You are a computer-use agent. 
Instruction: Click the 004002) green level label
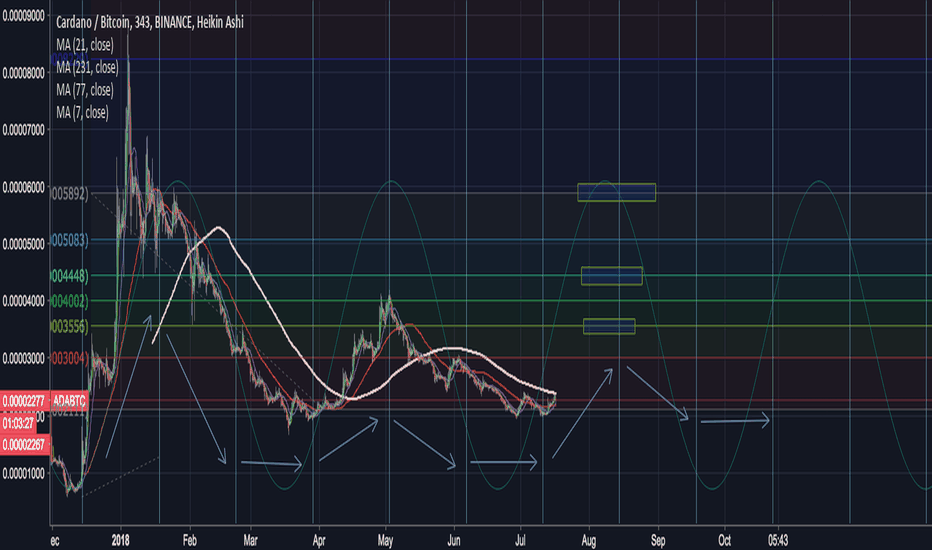coord(70,301)
